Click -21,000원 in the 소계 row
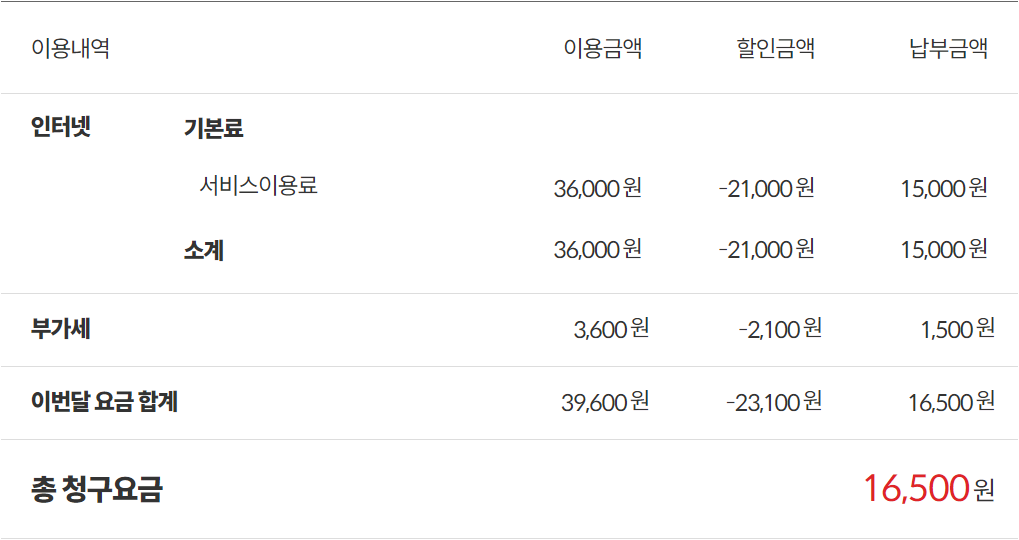 [766, 250]
